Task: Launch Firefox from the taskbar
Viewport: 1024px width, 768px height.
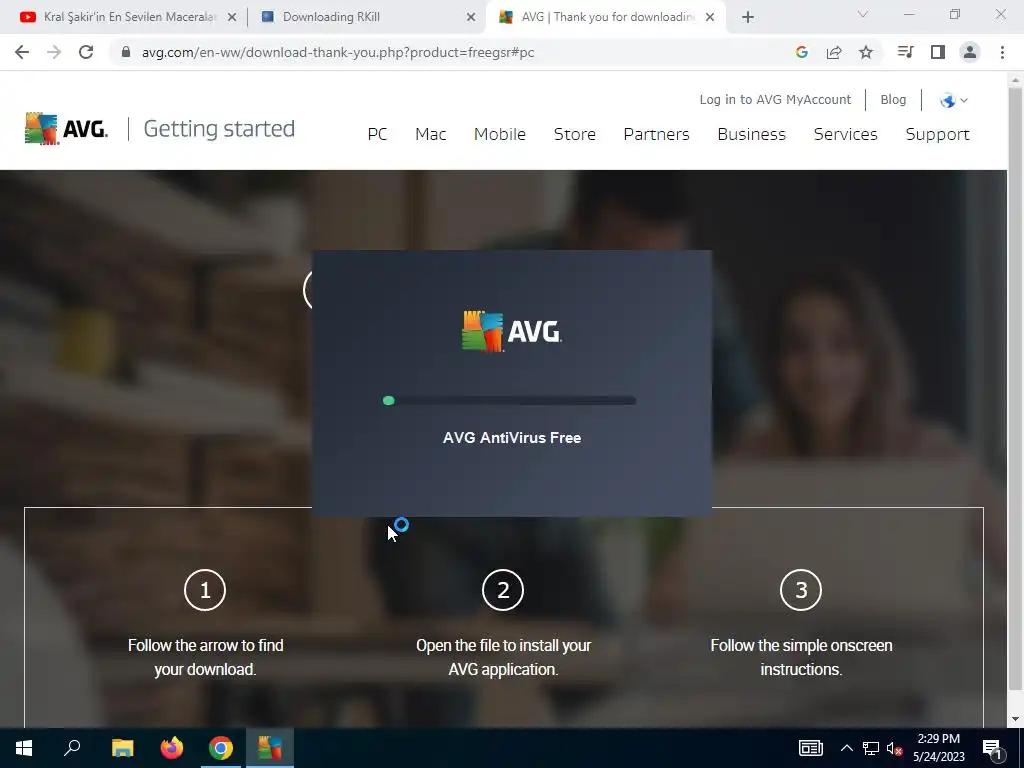Action: coord(172,748)
